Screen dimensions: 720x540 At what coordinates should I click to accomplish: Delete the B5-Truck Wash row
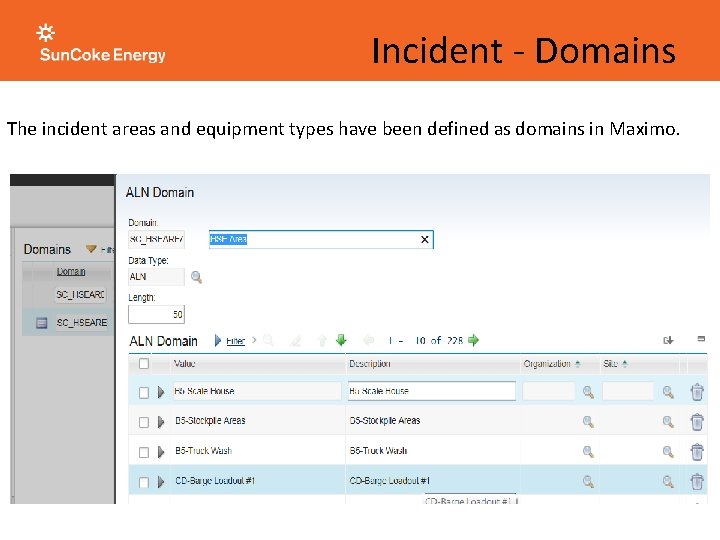[697, 451]
